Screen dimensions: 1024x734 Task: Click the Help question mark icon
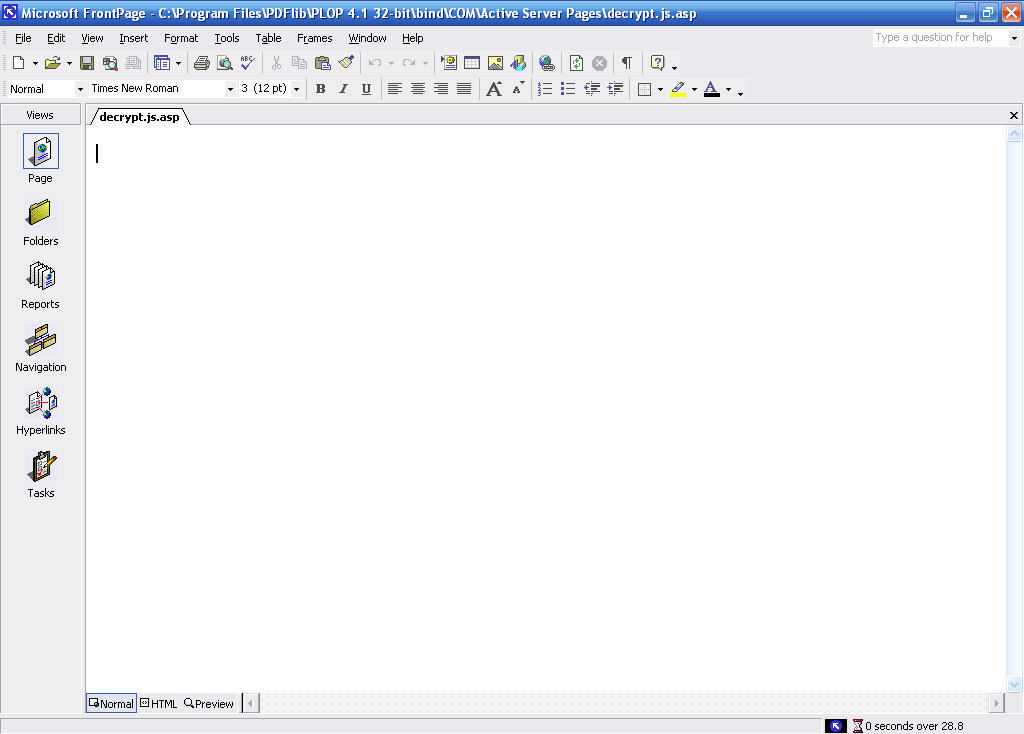[658, 63]
